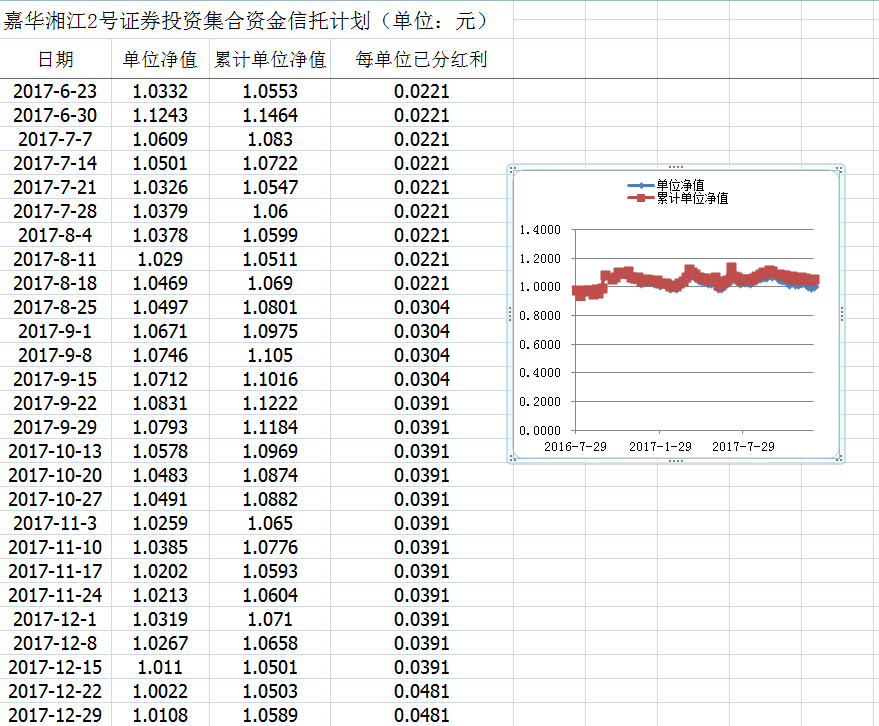Click the chart's bottom-center resize handle
Image resolution: width=879 pixels, height=726 pixels.
[x=676, y=461]
